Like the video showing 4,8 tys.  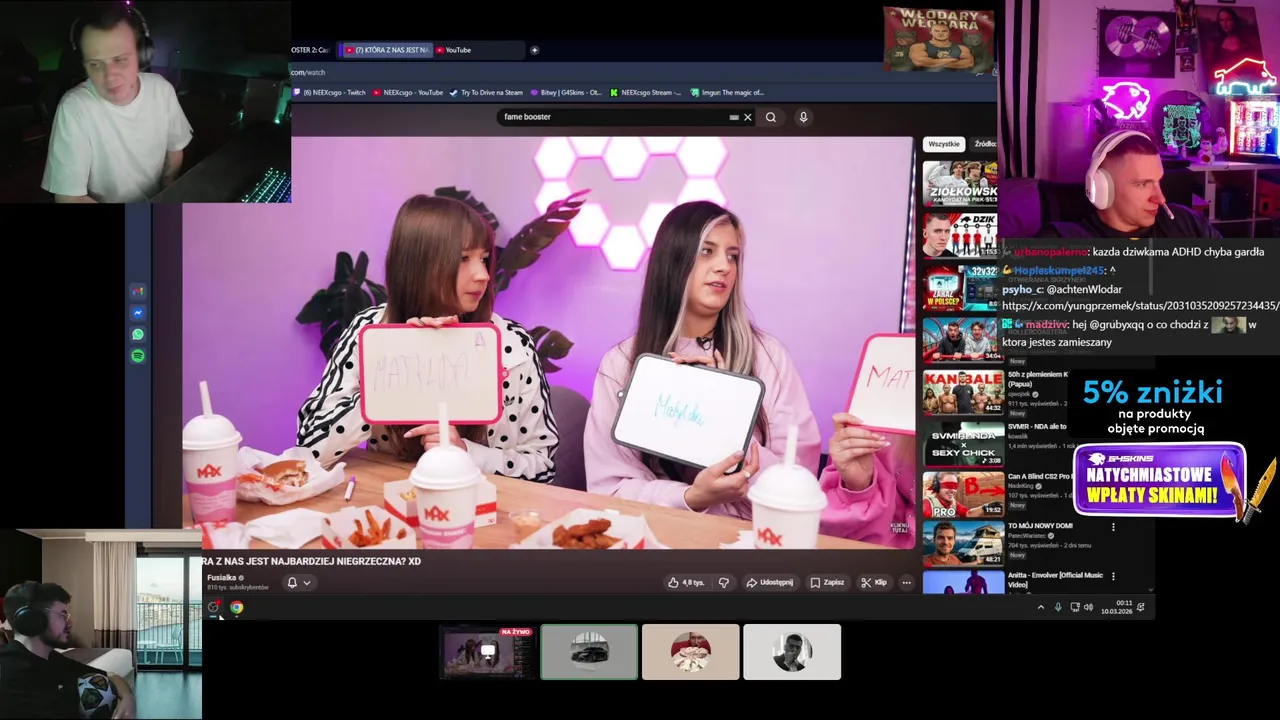686,582
